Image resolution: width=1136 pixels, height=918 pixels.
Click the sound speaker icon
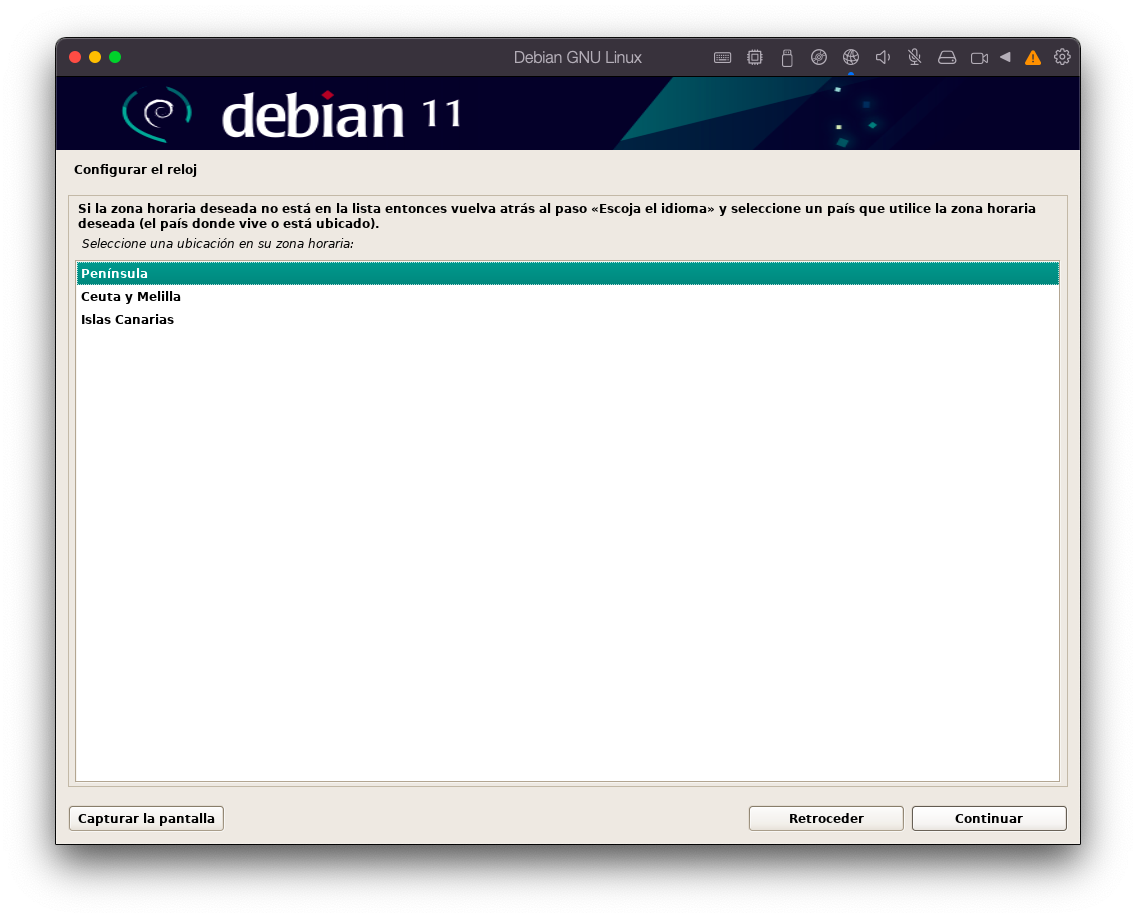pos(883,58)
